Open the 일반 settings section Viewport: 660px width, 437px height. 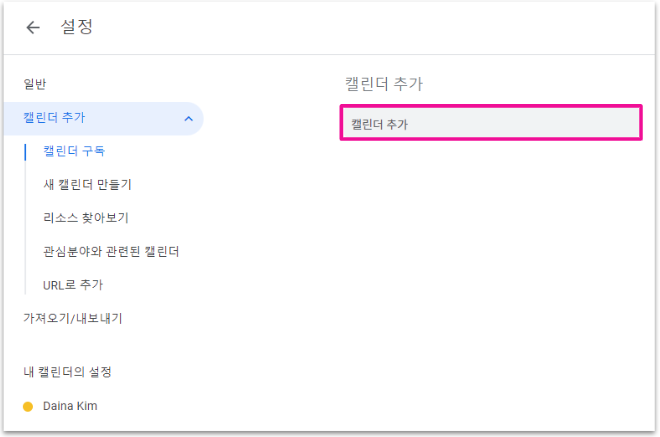35,84
